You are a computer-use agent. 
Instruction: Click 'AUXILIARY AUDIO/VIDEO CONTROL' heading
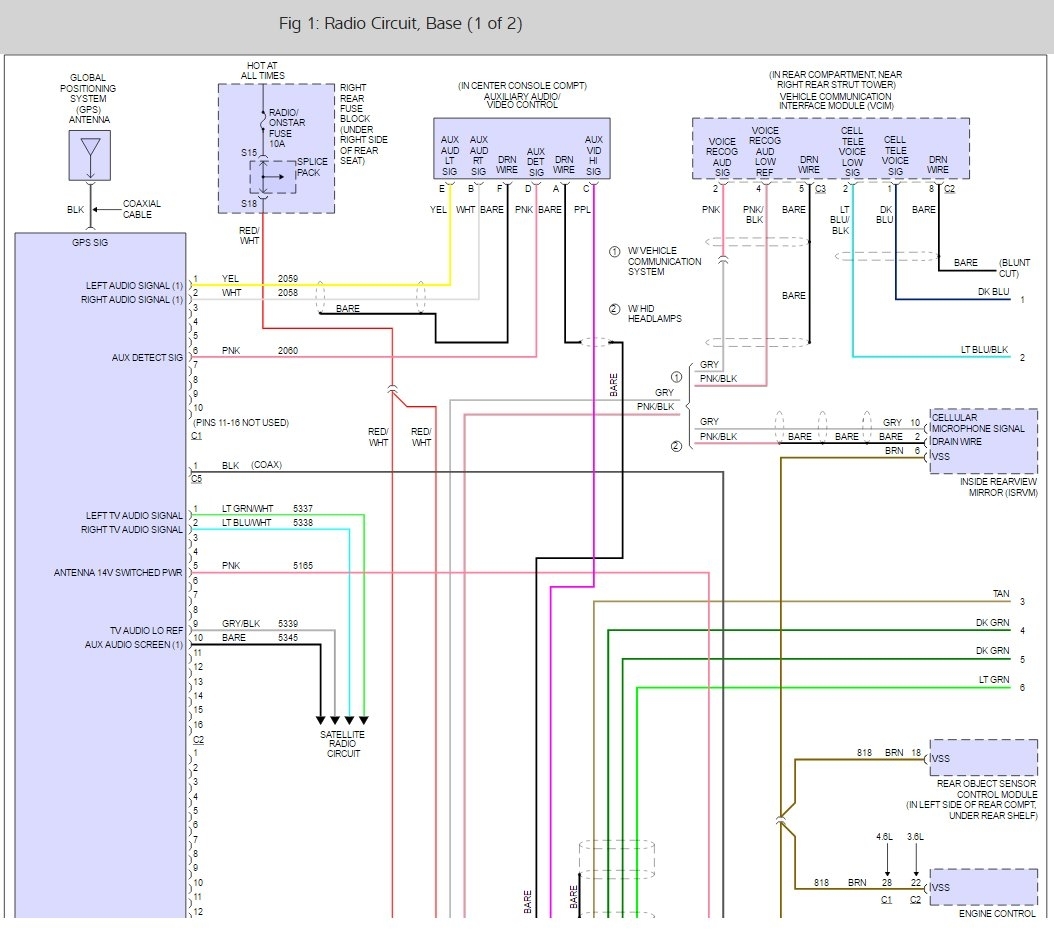point(522,100)
